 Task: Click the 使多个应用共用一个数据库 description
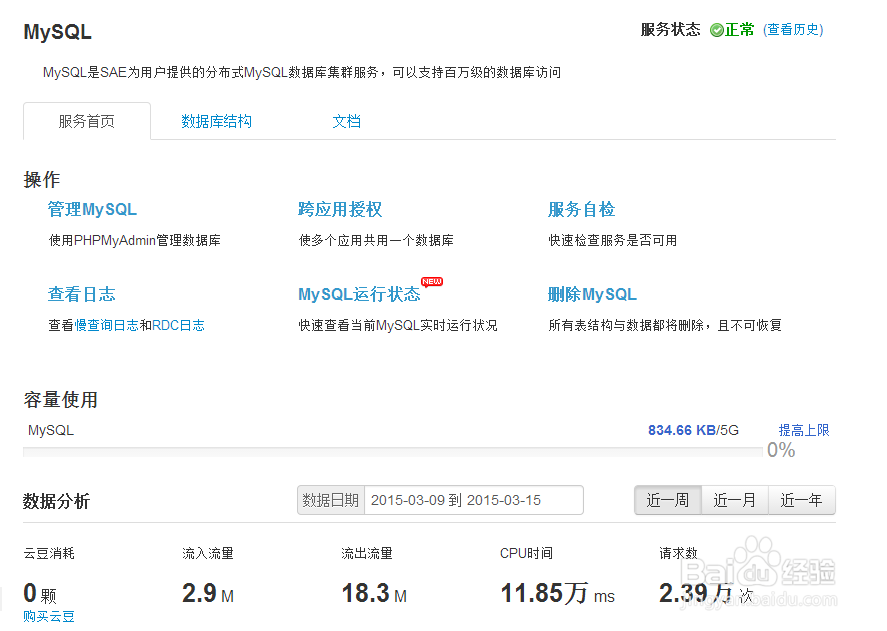(x=376, y=241)
